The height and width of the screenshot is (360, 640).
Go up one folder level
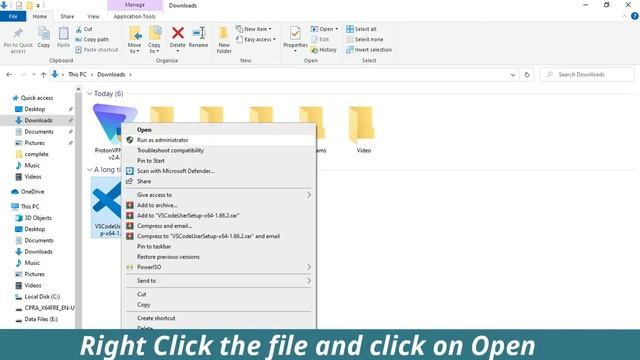(43, 75)
